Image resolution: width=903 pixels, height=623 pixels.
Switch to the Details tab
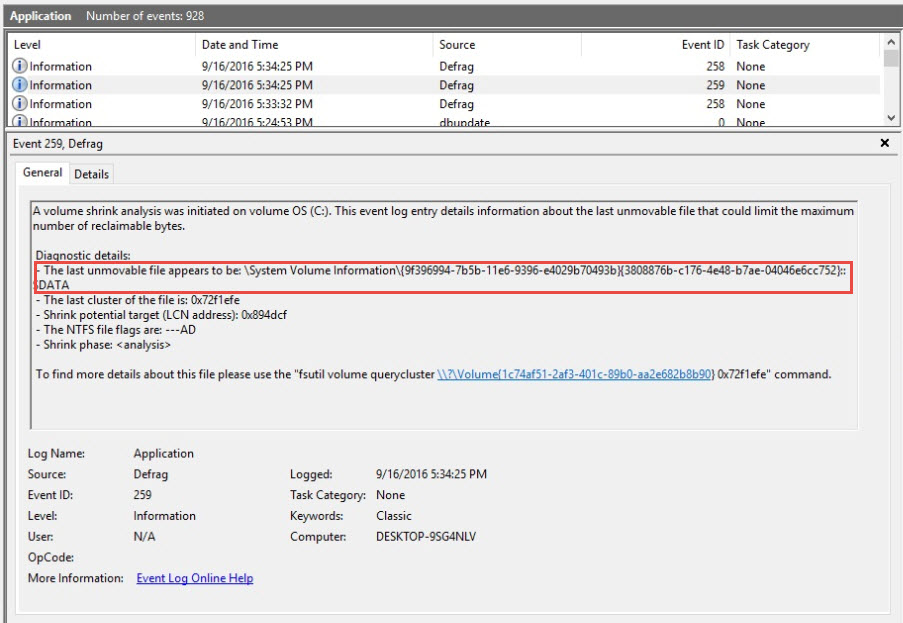point(91,174)
